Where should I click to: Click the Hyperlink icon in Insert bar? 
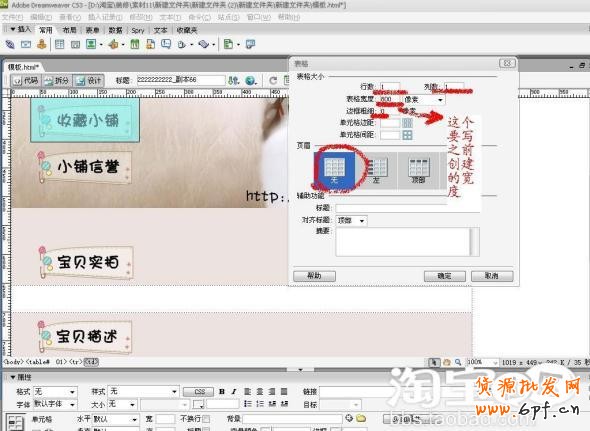click(x=10, y=44)
